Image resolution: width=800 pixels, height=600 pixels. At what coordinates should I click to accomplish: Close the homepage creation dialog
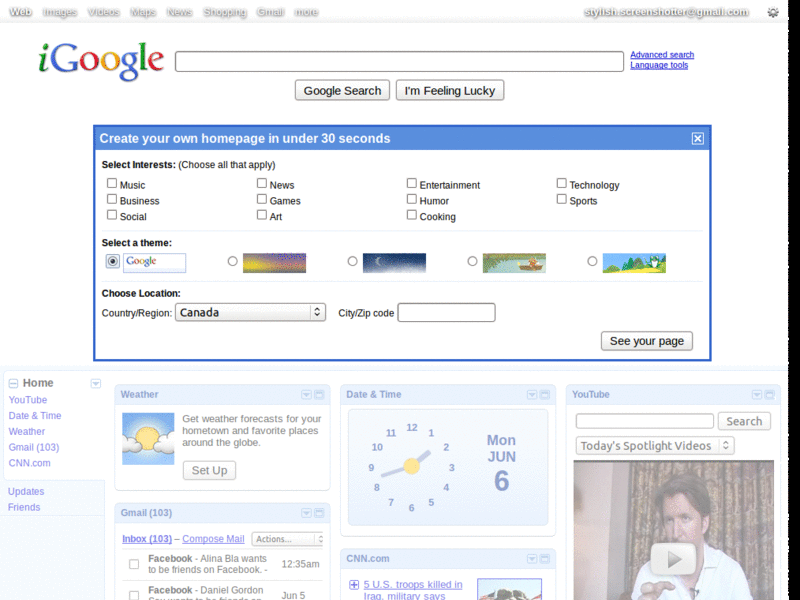tap(697, 138)
